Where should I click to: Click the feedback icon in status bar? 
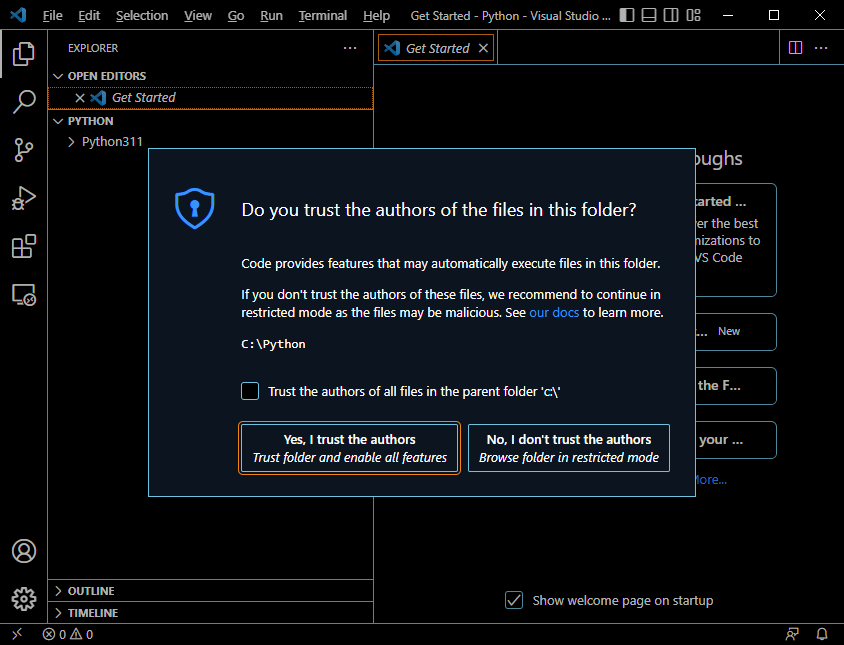tap(792, 634)
